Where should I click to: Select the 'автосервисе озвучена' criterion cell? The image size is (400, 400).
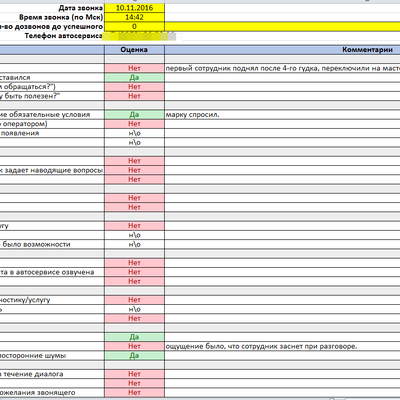(52, 272)
